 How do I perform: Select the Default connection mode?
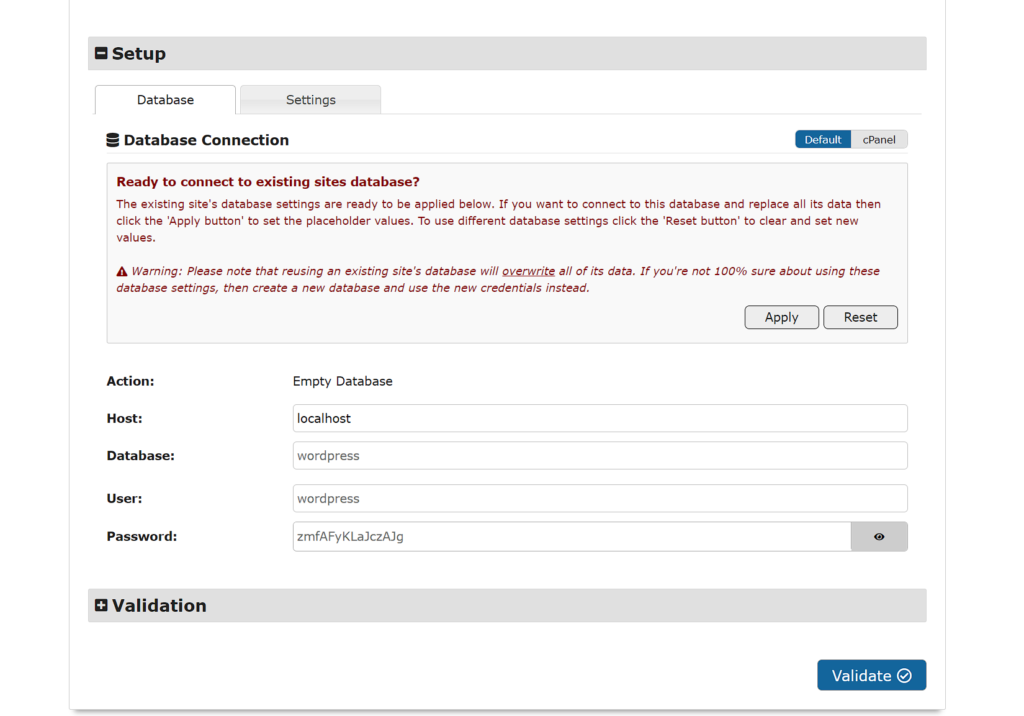(823, 140)
